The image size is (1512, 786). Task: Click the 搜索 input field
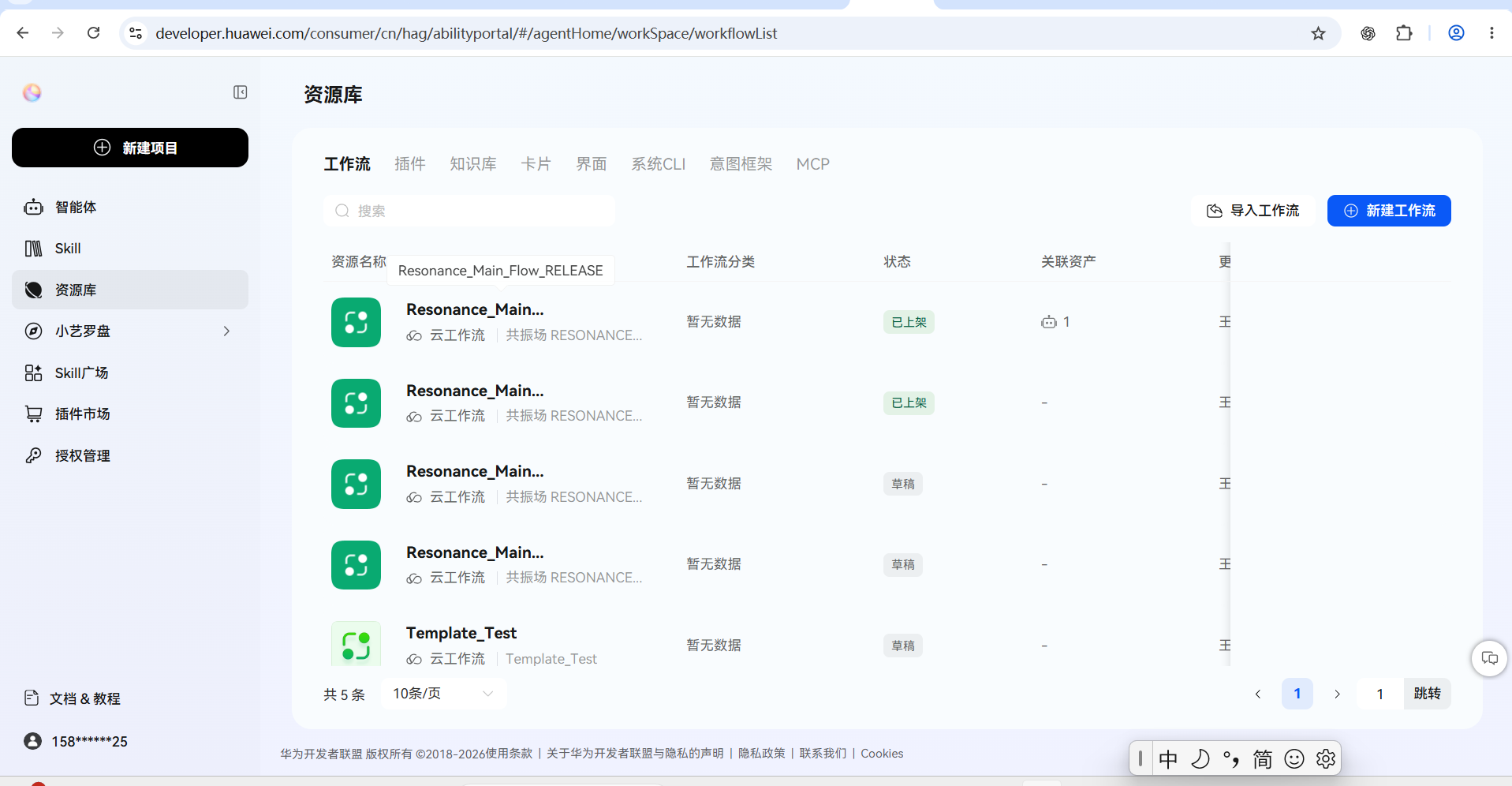469,211
